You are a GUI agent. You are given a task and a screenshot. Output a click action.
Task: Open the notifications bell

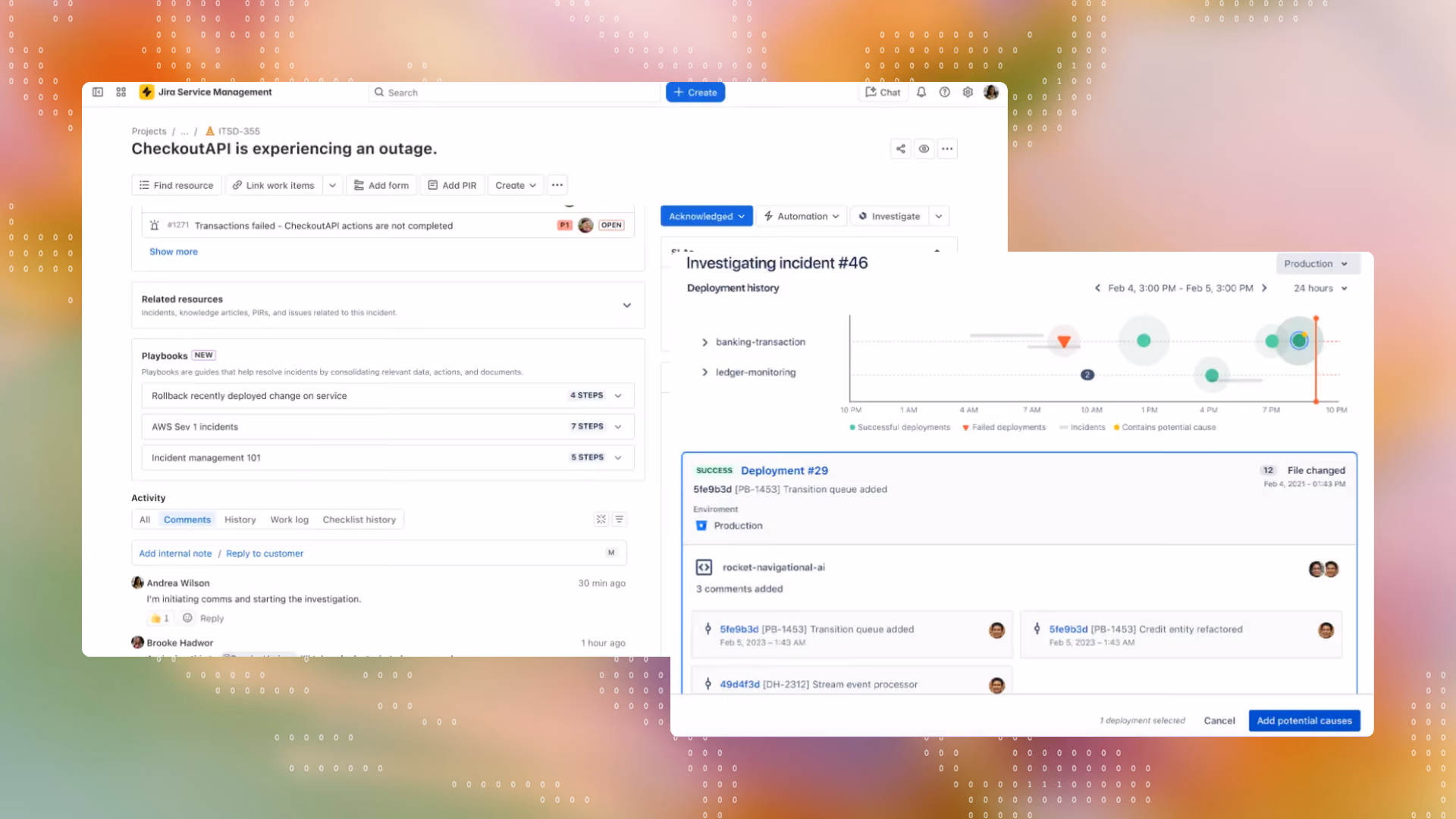[921, 92]
